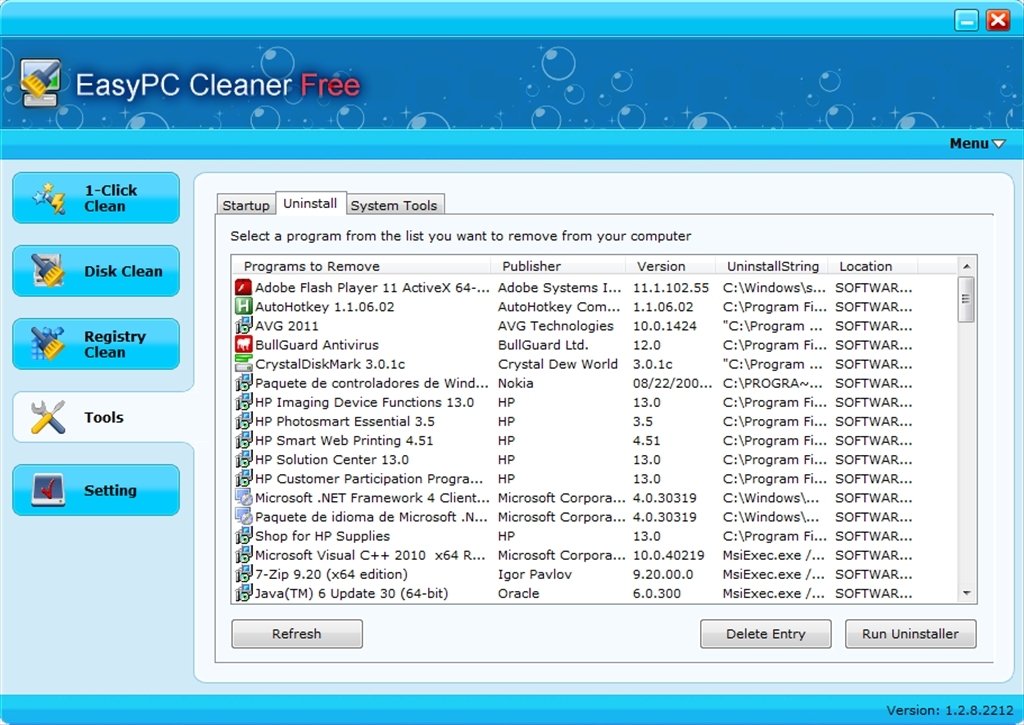The height and width of the screenshot is (725, 1024).
Task: Switch to the Startup tab
Action: coord(246,205)
